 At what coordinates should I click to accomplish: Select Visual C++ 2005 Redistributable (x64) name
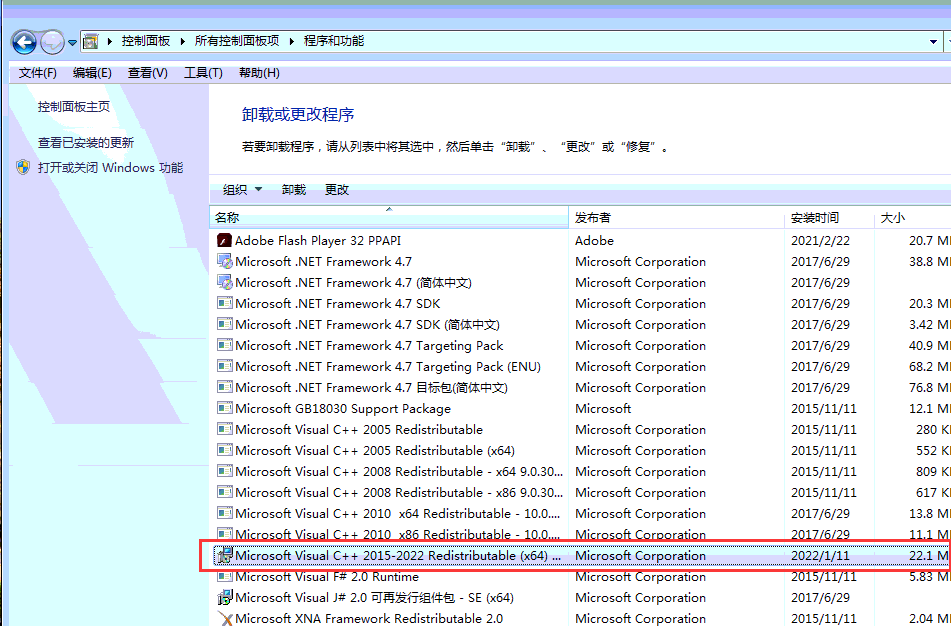[x=375, y=451]
